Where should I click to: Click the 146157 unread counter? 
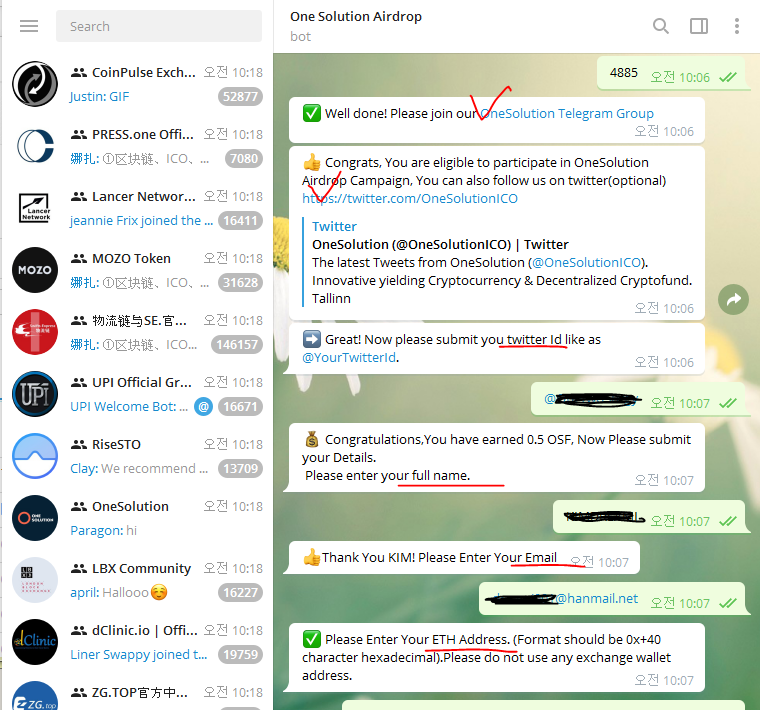pos(237,345)
